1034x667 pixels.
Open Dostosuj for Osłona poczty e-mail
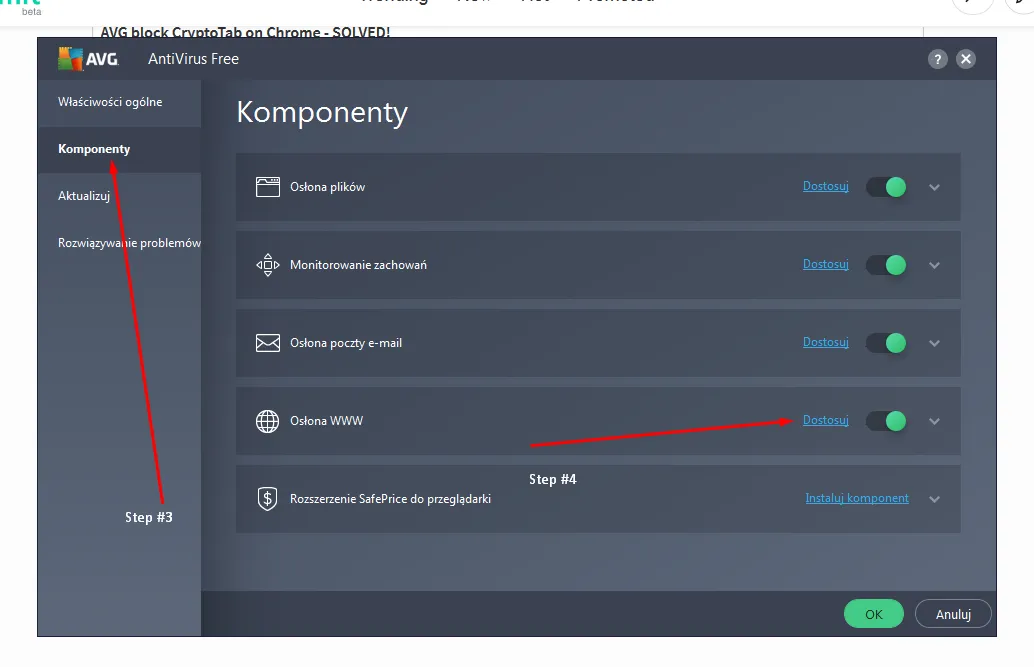pyautogui.click(x=826, y=342)
